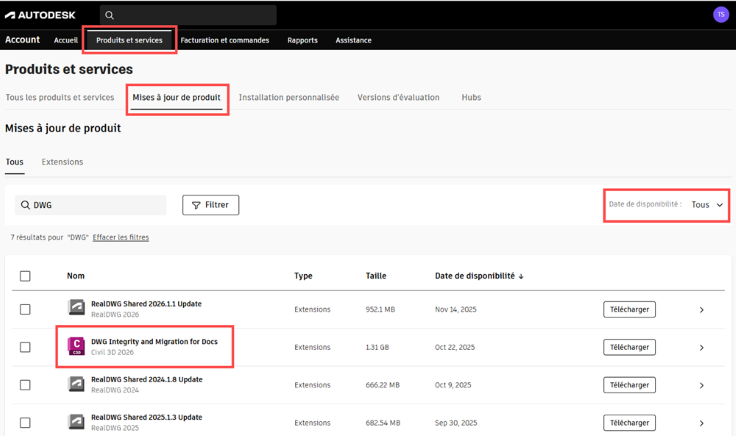Viewport: 736px width, 436px height.
Task: Open RealDWG Shared 2025.1.3 Update name
Action: (147, 417)
